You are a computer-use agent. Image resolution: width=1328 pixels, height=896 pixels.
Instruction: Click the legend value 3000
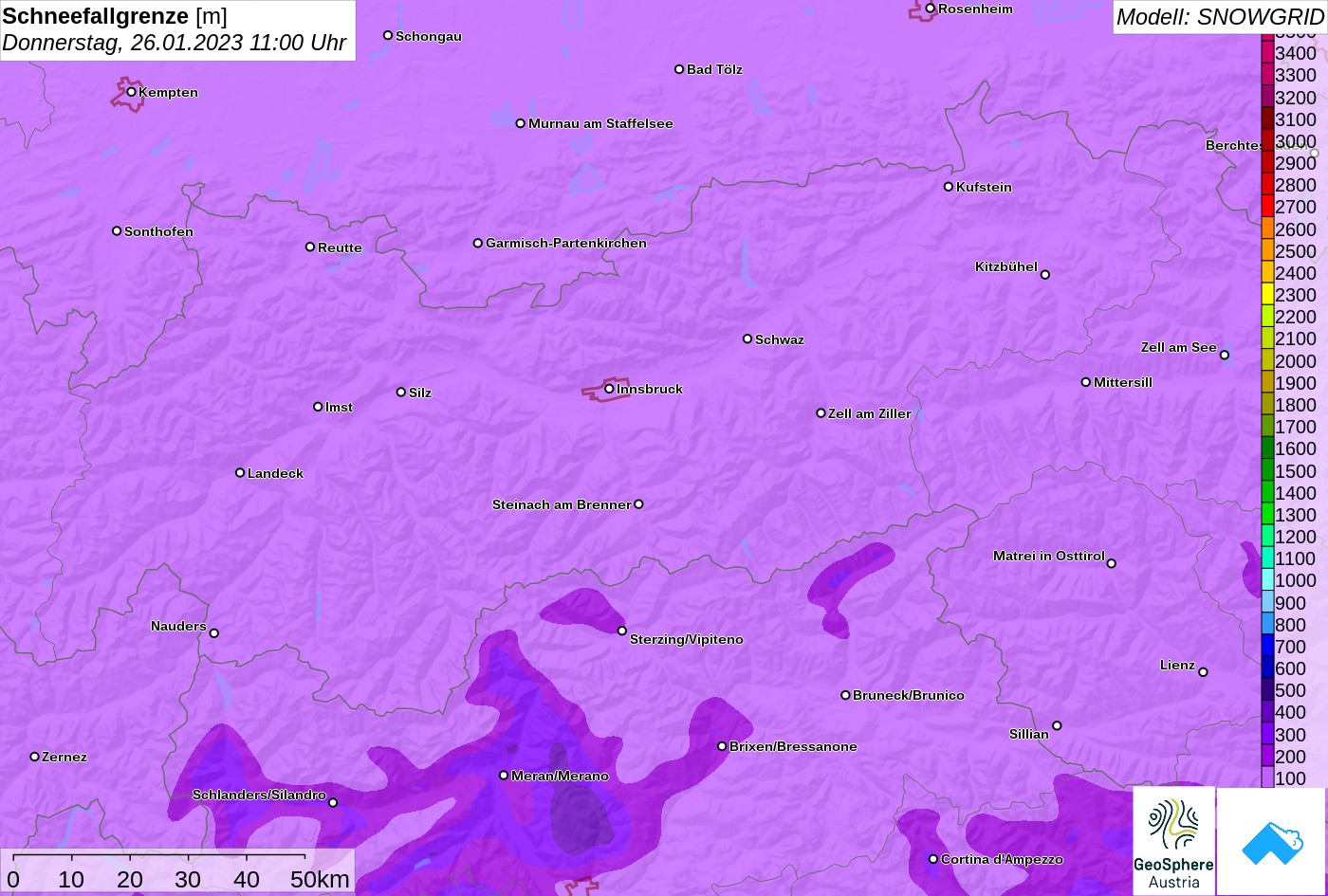point(1296,141)
